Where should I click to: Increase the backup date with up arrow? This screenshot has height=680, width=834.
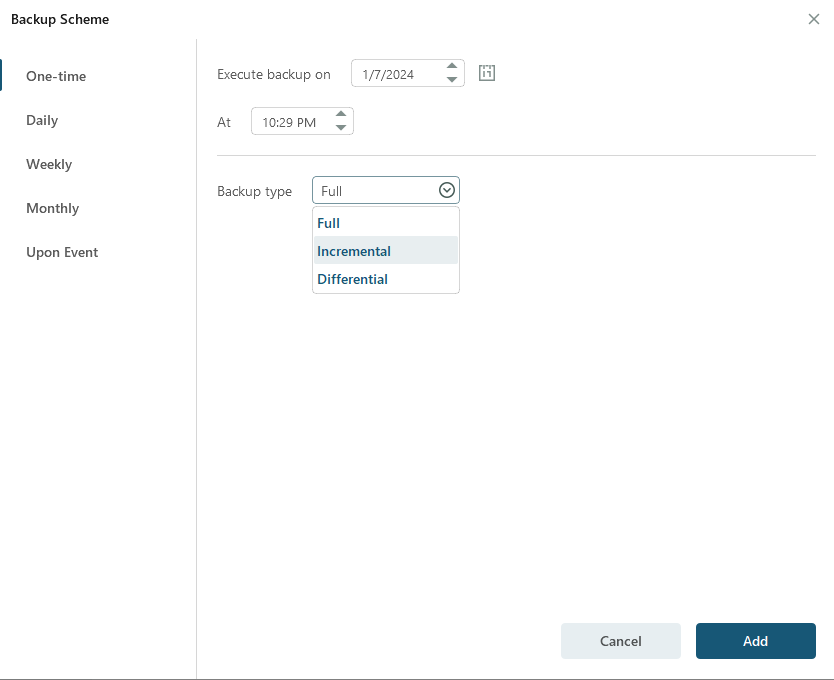[452, 67]
